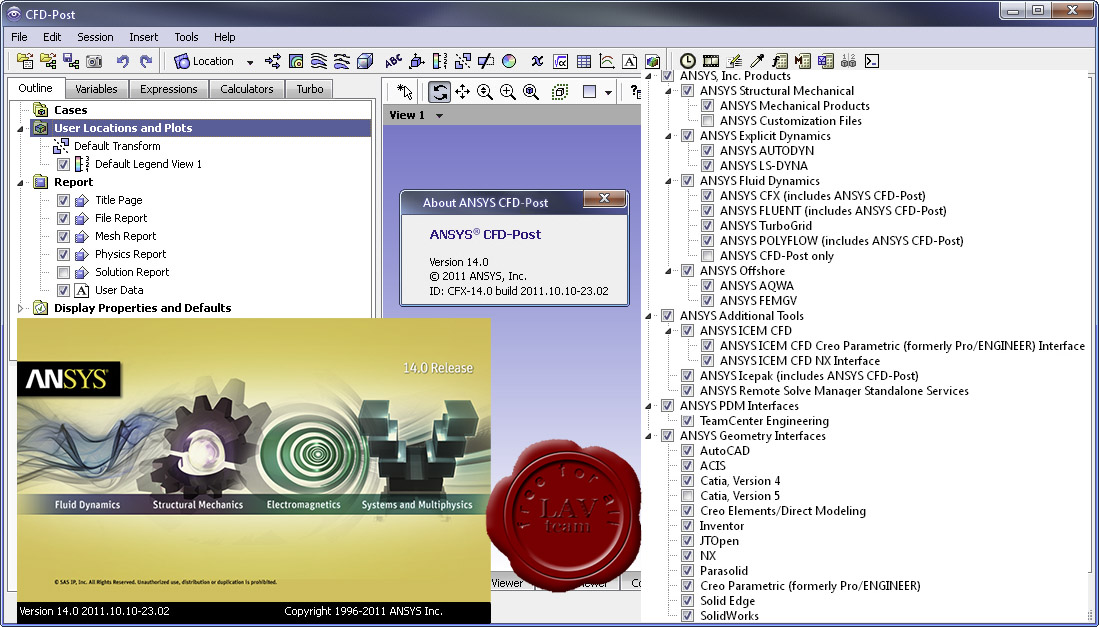Select the Default Transform tree item
This screenshot has height=627, width=1099.
[117, 146]
